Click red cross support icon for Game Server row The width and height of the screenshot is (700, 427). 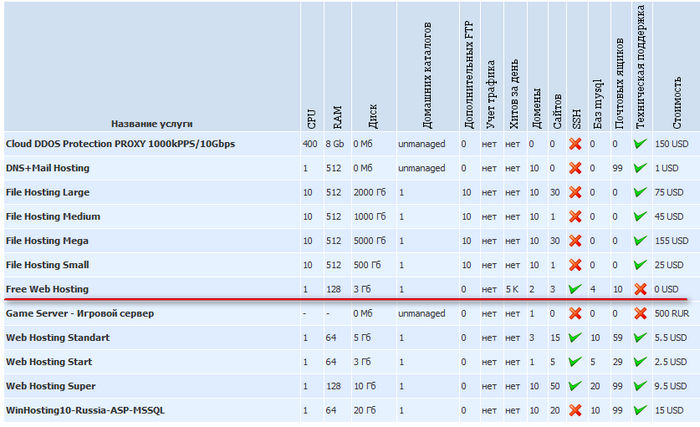pyautogui.click(x=641, y=314)
